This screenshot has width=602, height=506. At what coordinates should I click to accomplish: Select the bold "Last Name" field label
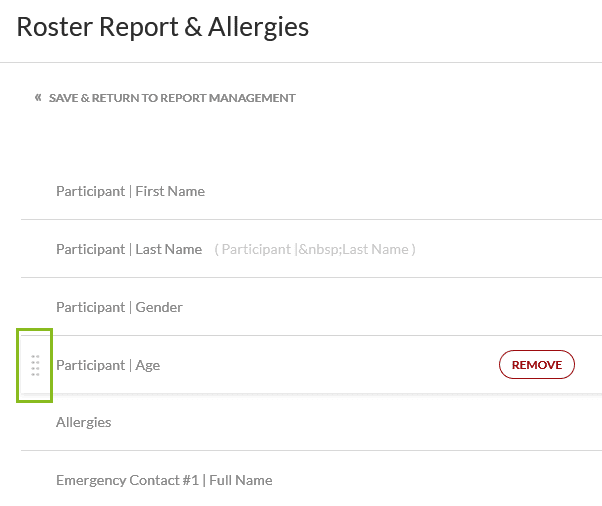pyautogui.click(x=169, y=249)
